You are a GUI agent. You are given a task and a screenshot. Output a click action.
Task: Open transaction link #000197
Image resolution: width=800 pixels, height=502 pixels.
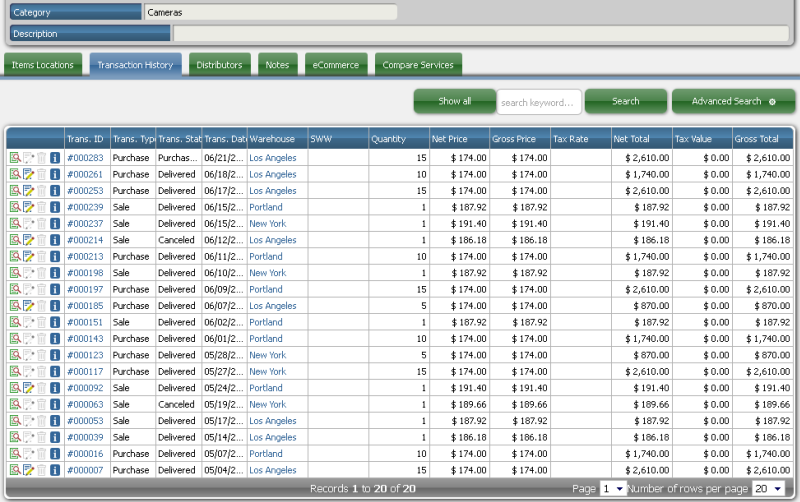click(x=85, y=289)
